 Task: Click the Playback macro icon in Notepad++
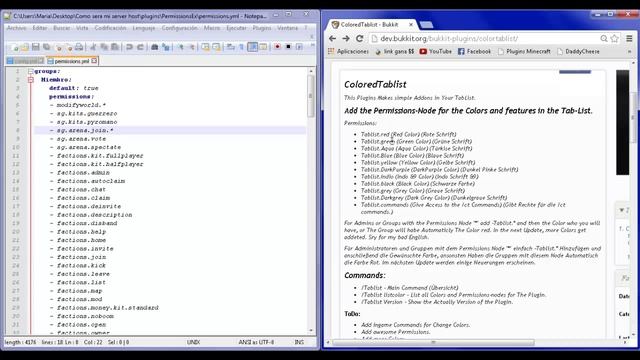tap(299, 47)
